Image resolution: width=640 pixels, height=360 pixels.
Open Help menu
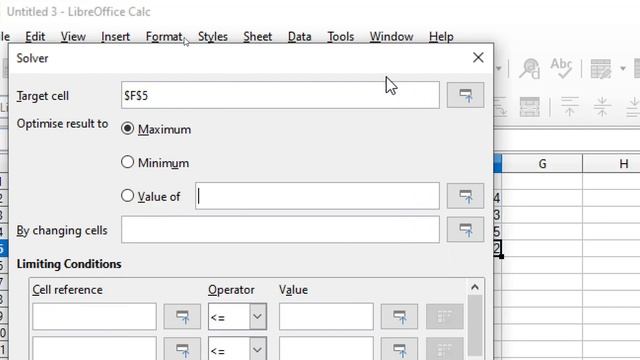coord(441,37)
